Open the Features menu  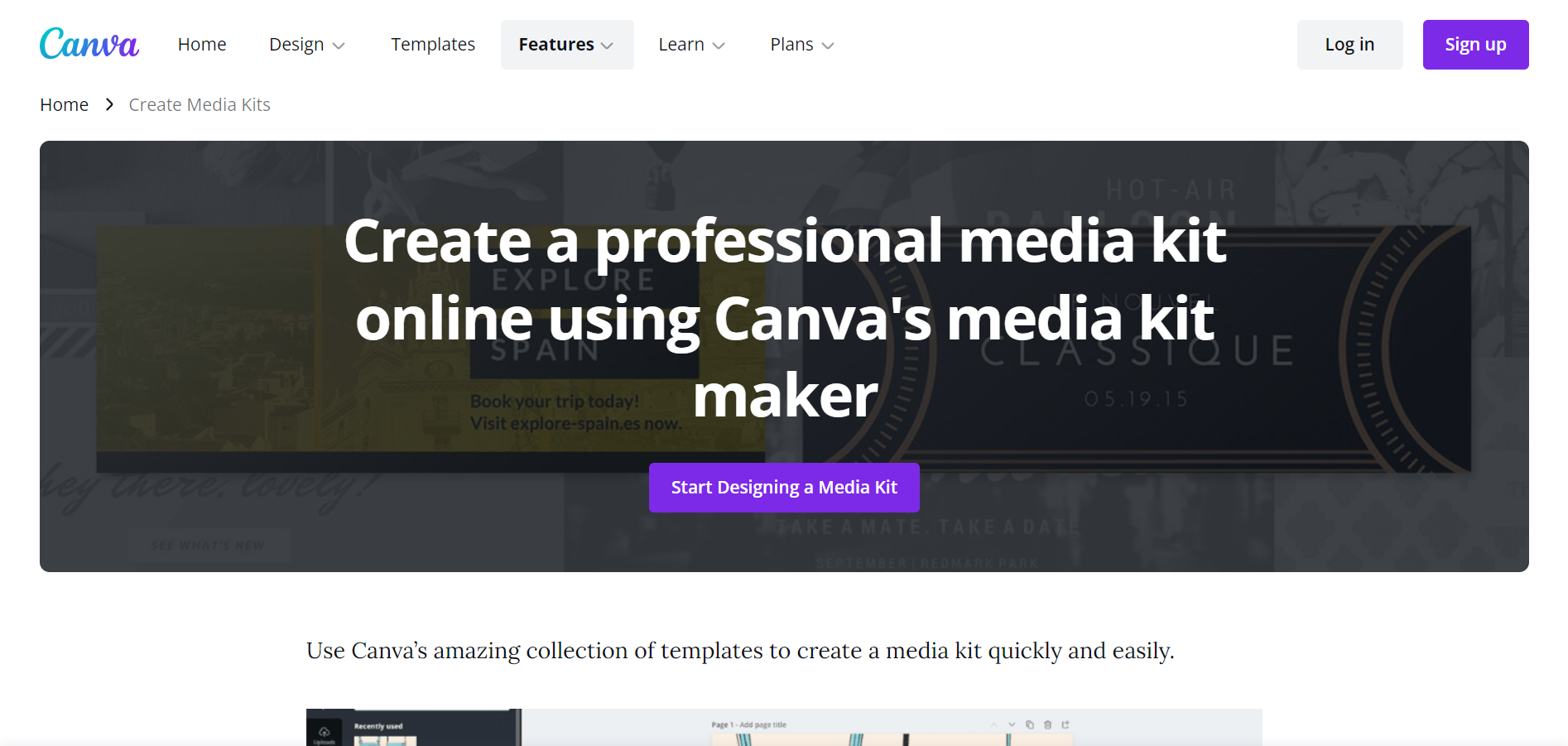tap(566, 44)
